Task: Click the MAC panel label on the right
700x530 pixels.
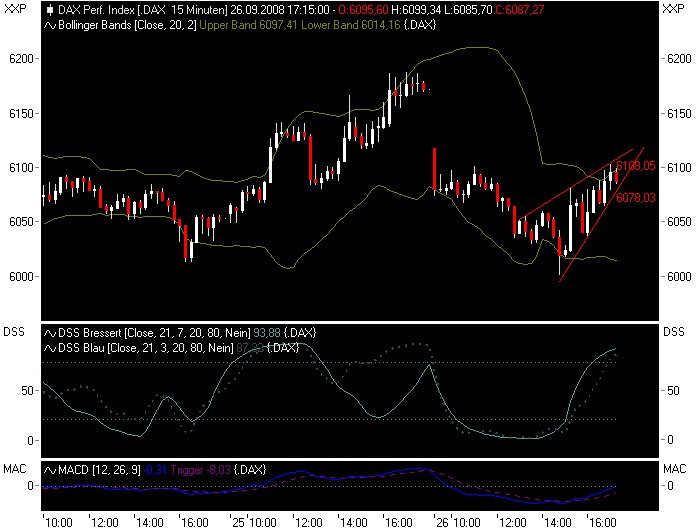Action: pyautogui.click(x=675, y=469)
